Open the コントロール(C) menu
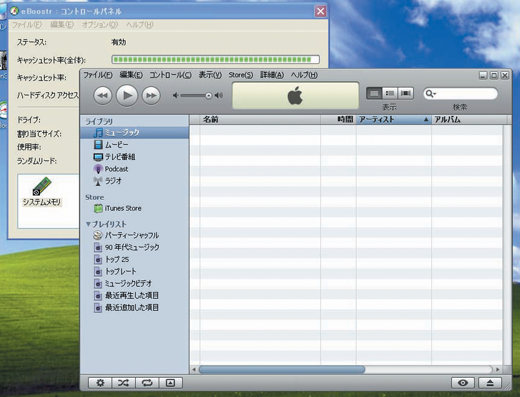Image resolution: width=520 pixels, height=397 pixels. (170, 75)
